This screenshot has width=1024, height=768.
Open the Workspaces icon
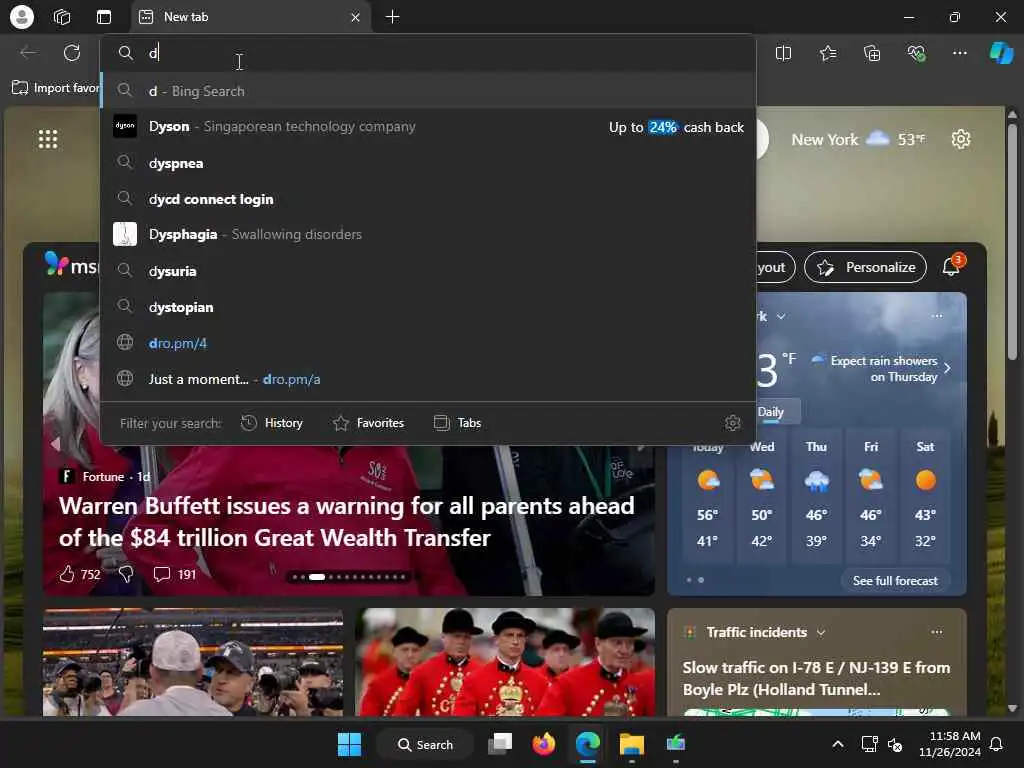(x=62, y=17)
